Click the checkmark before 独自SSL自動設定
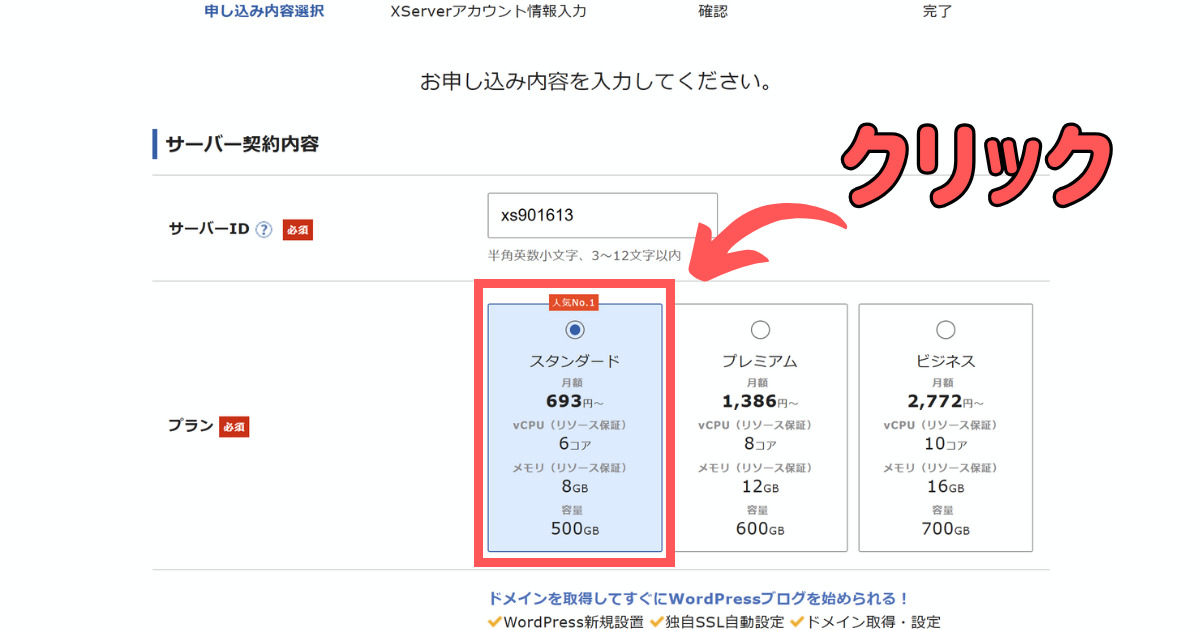This screenshot has height=630, width=1200. (x=657, y=622)
